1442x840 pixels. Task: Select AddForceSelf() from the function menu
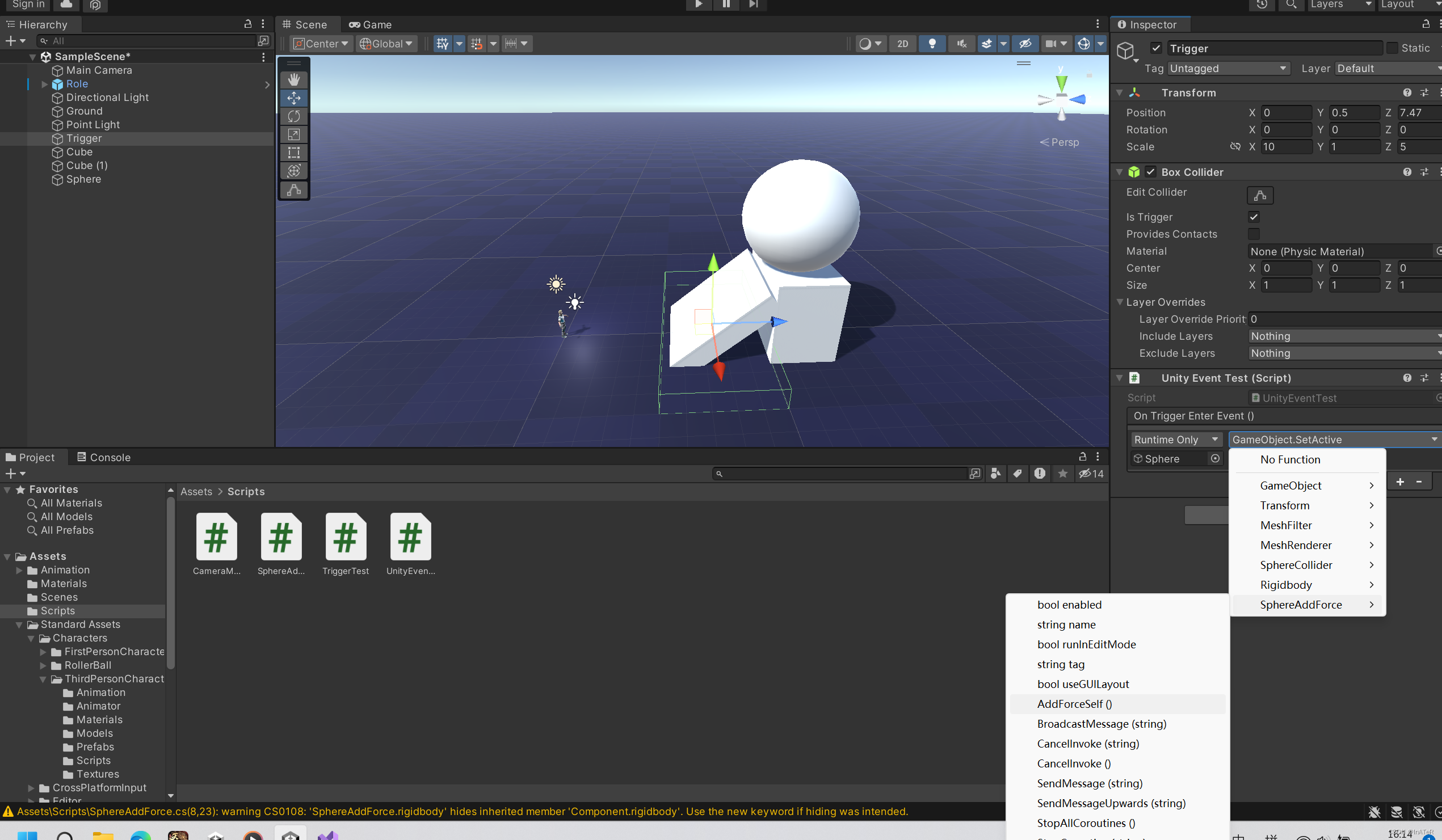1074,704
